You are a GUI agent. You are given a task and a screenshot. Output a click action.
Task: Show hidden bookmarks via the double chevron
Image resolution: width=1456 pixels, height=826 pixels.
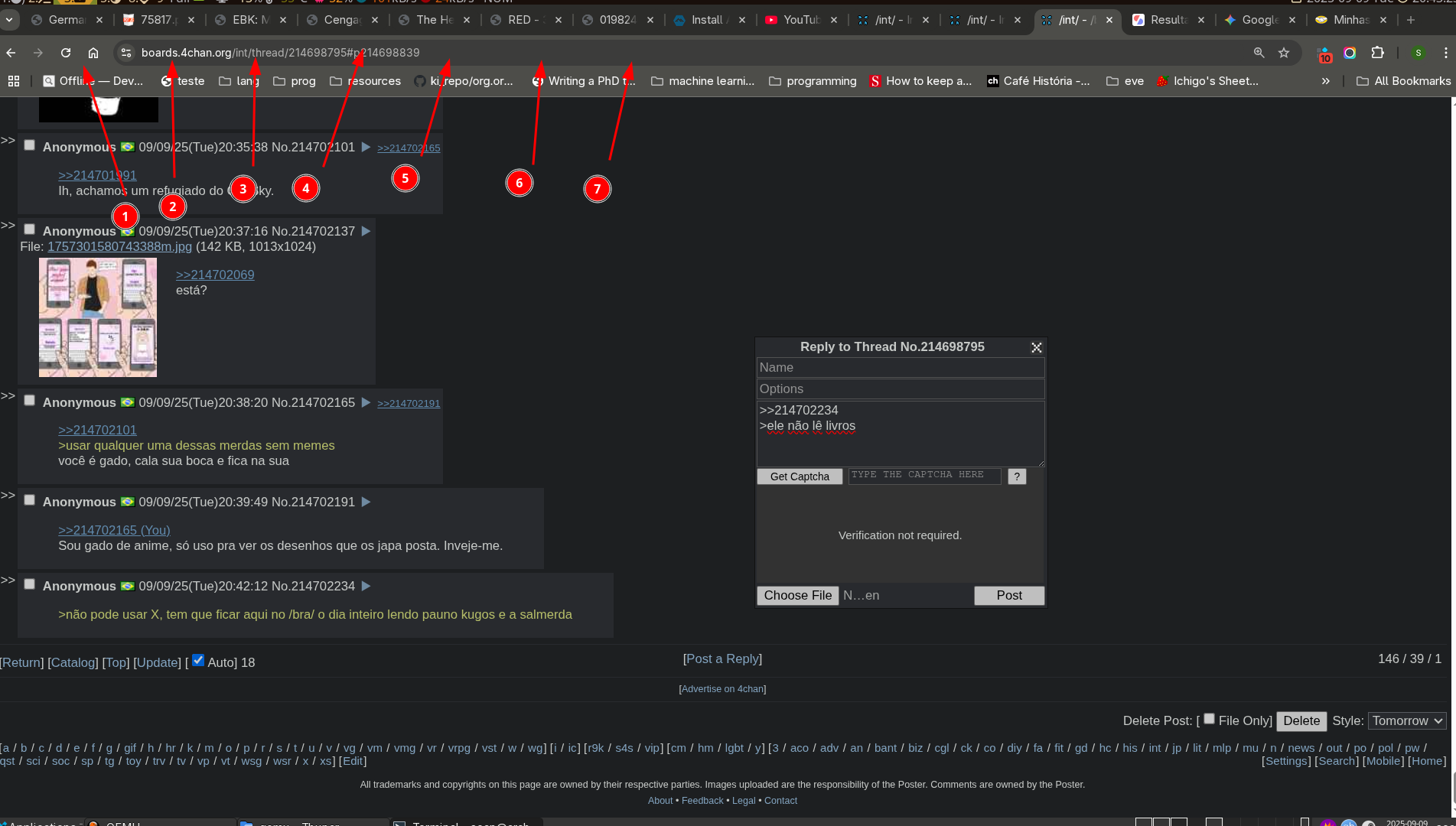[x=1326, y=81]
